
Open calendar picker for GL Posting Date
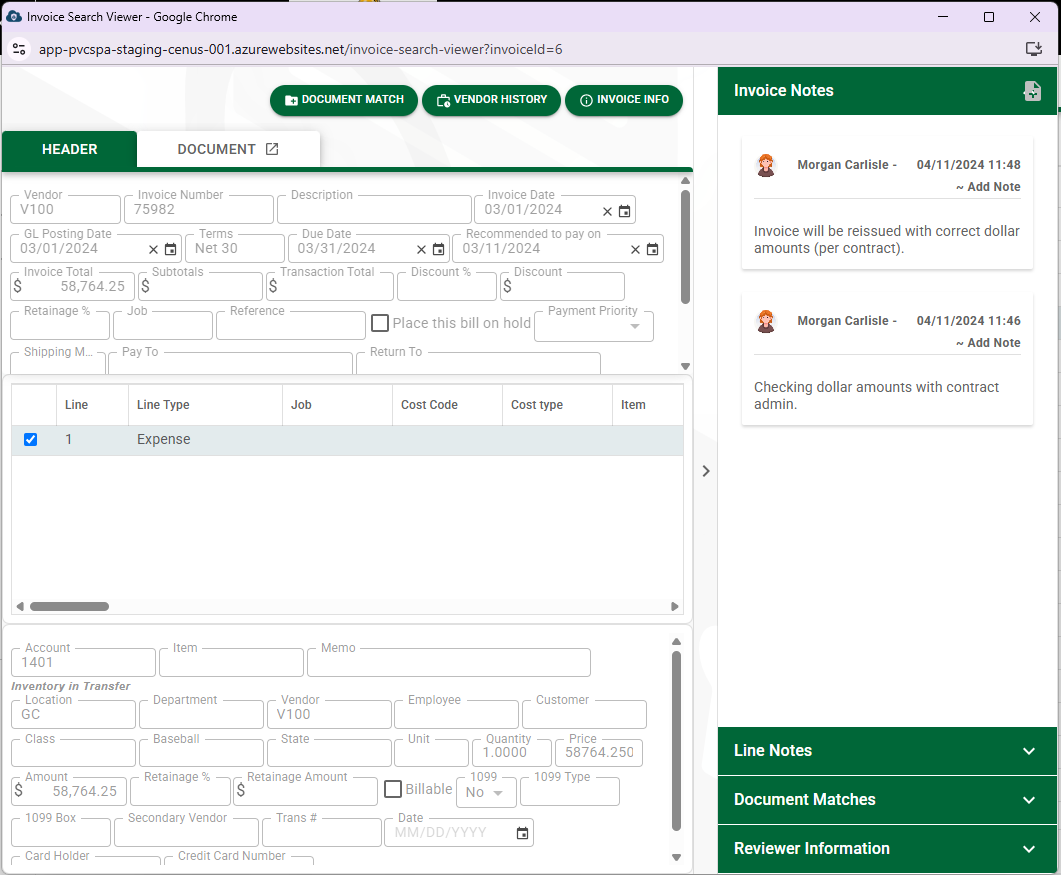point(171,250)
